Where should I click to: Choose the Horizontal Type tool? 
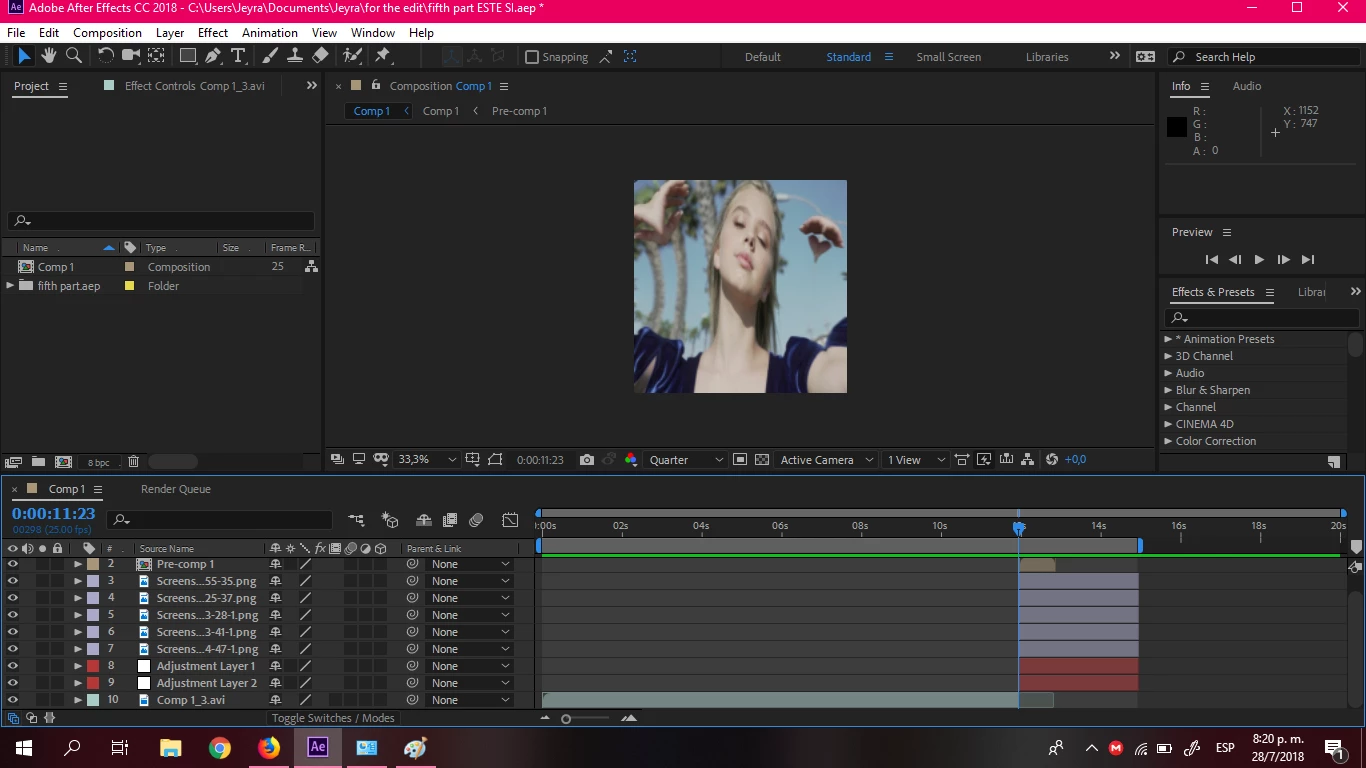tap(238, 56)
